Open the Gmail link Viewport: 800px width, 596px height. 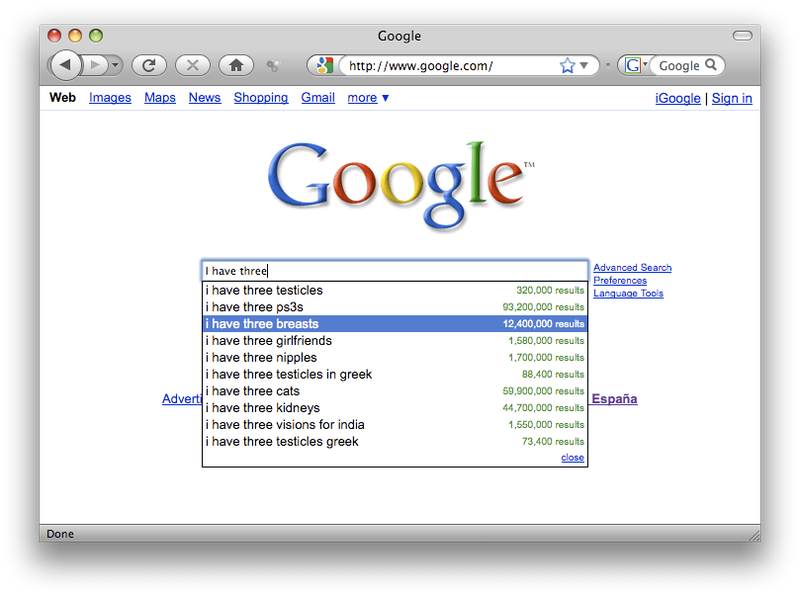(318, 97)
